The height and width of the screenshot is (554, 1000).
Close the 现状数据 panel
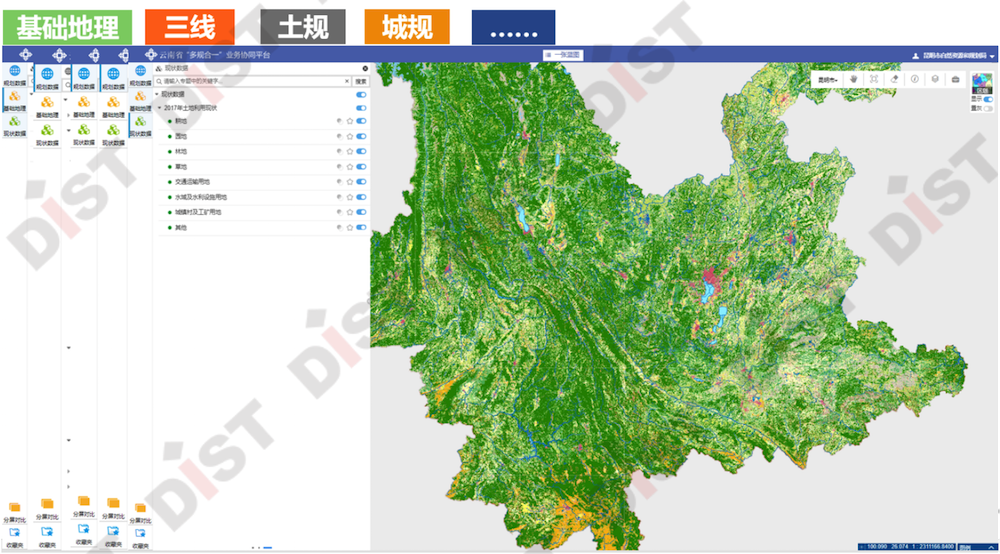(x=364, y=68)
